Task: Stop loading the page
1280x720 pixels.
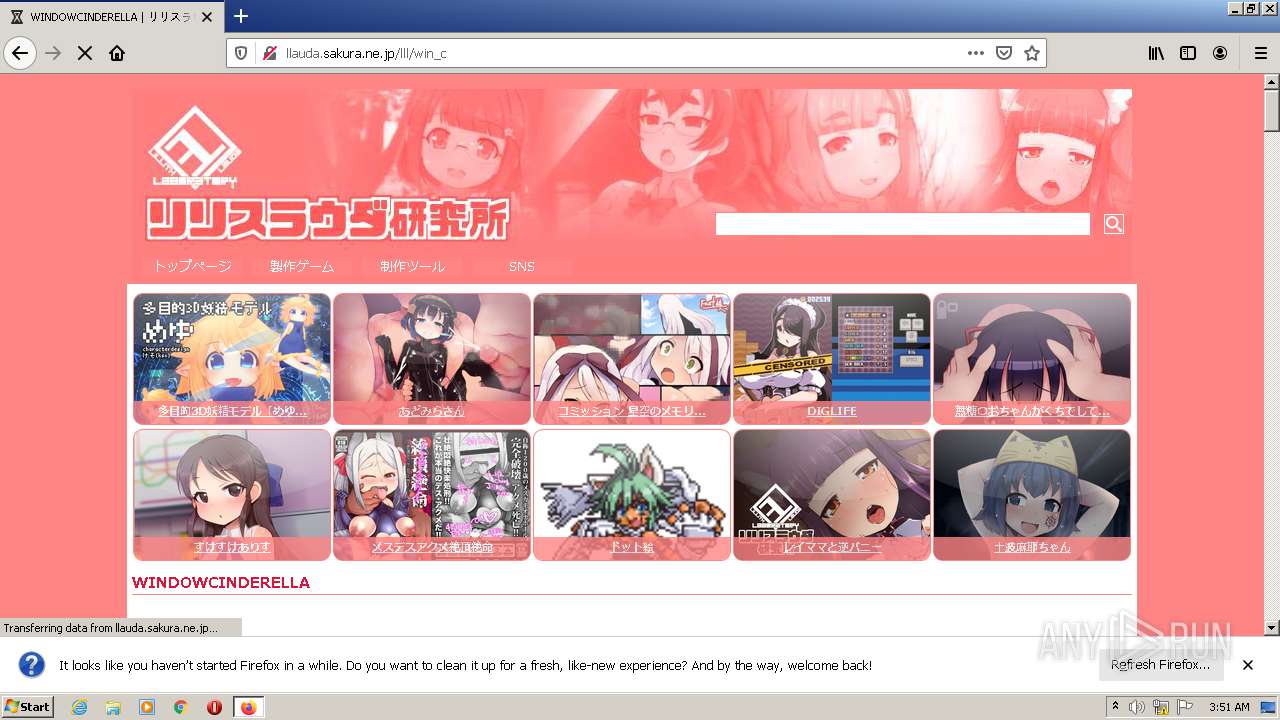Action: coord(85,53)
